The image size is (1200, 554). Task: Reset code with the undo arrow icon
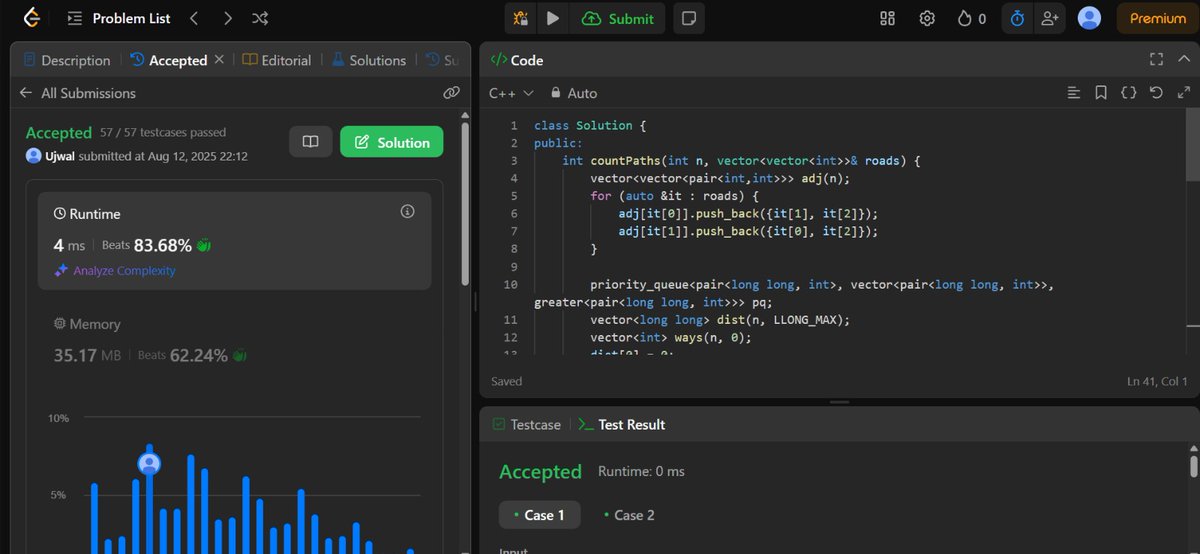1157,93
